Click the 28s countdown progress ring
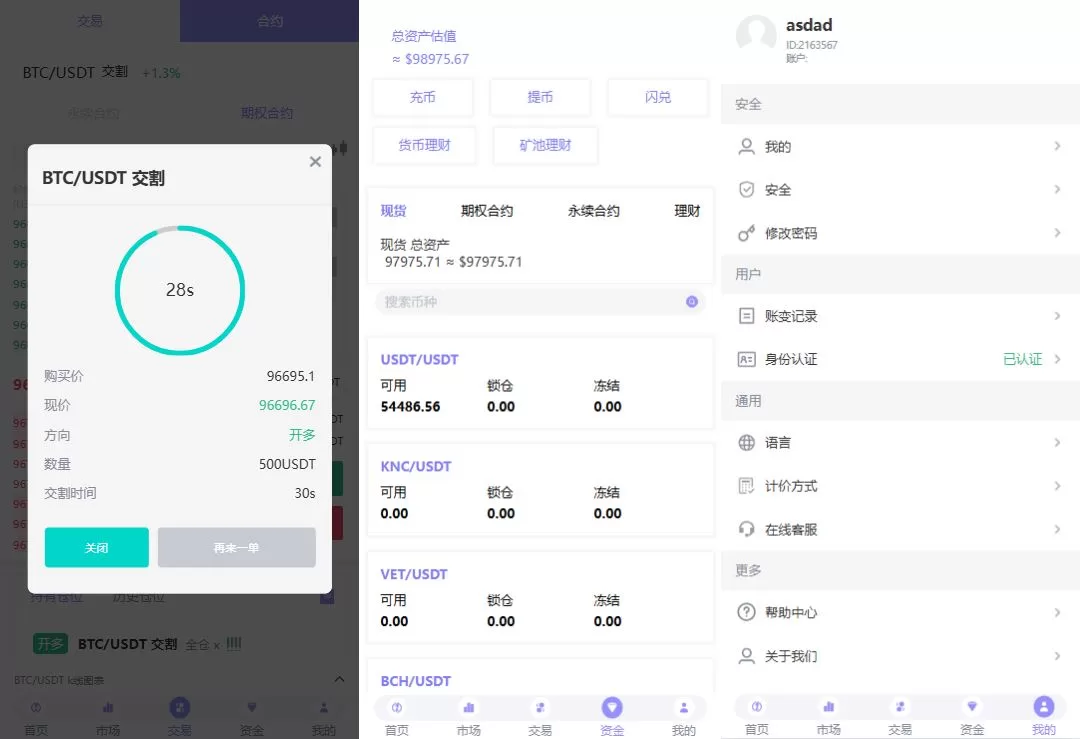This screenshot has height=739, width=1080. (180, 290)
